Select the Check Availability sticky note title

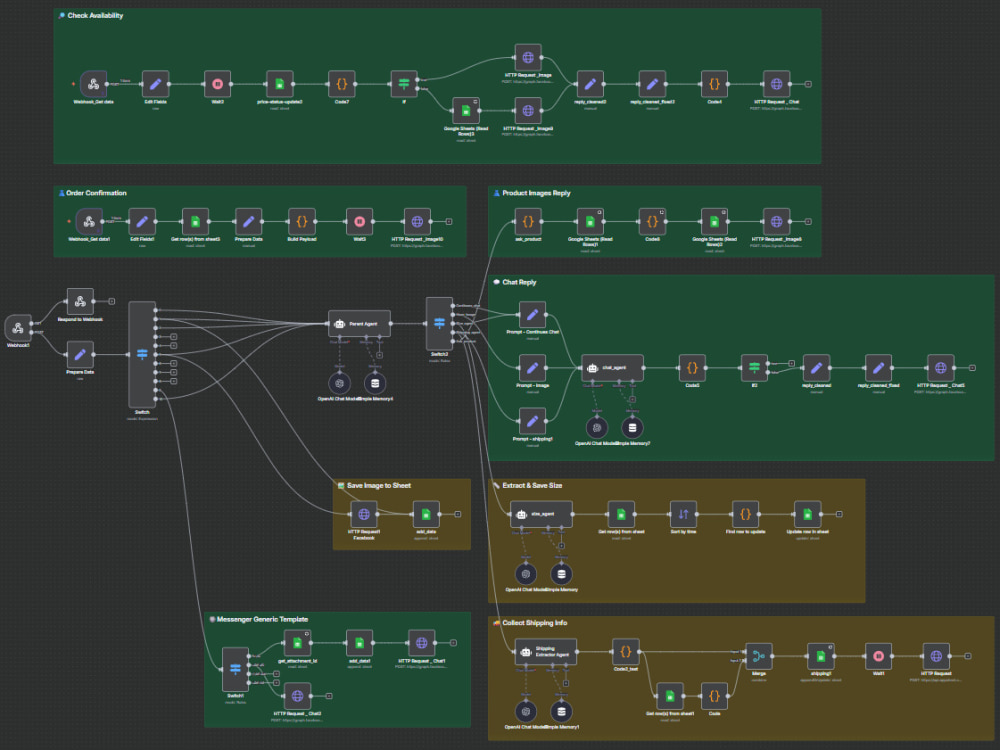95,15
